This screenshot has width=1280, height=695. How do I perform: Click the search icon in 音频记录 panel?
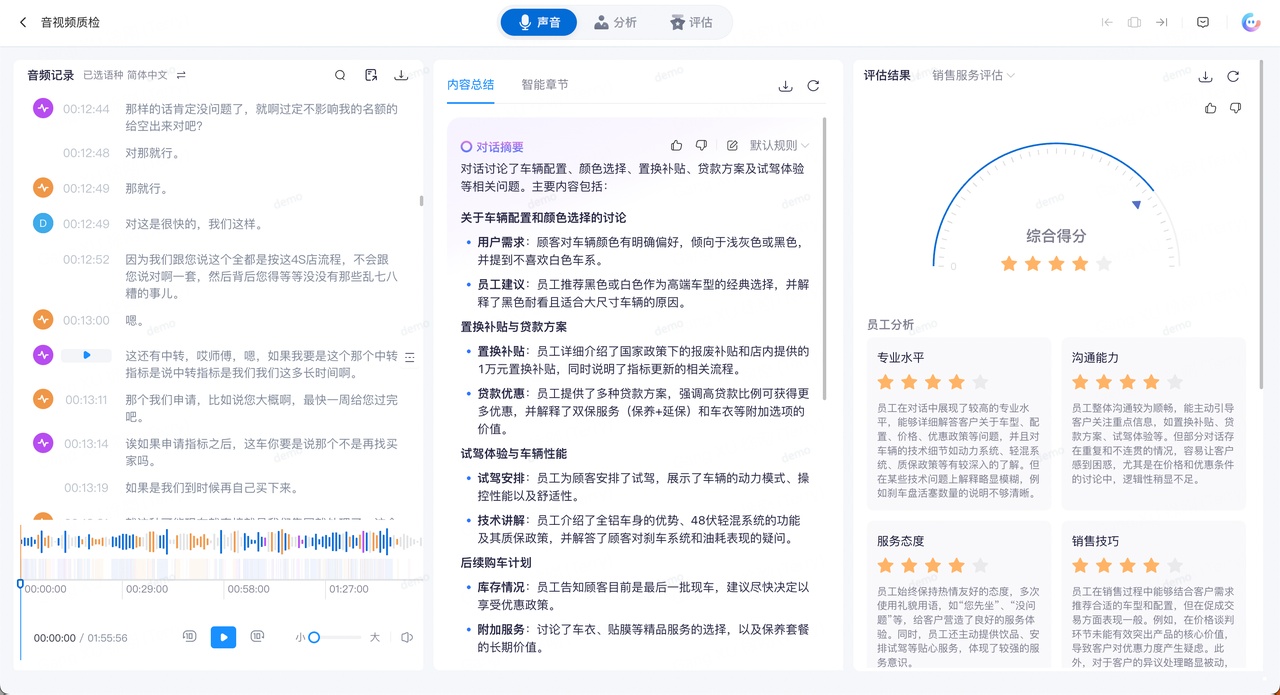(341, 75)
